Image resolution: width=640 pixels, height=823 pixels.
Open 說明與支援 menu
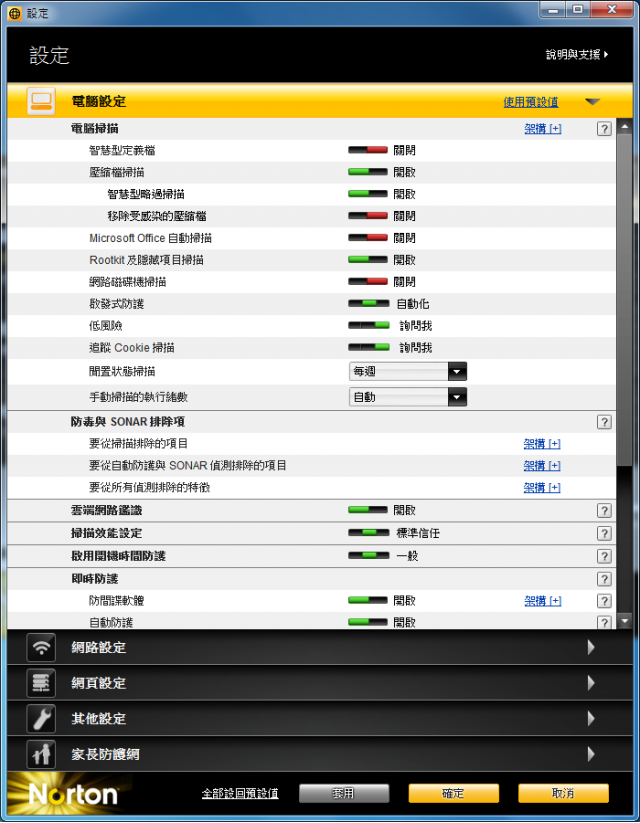pos(577,55)
